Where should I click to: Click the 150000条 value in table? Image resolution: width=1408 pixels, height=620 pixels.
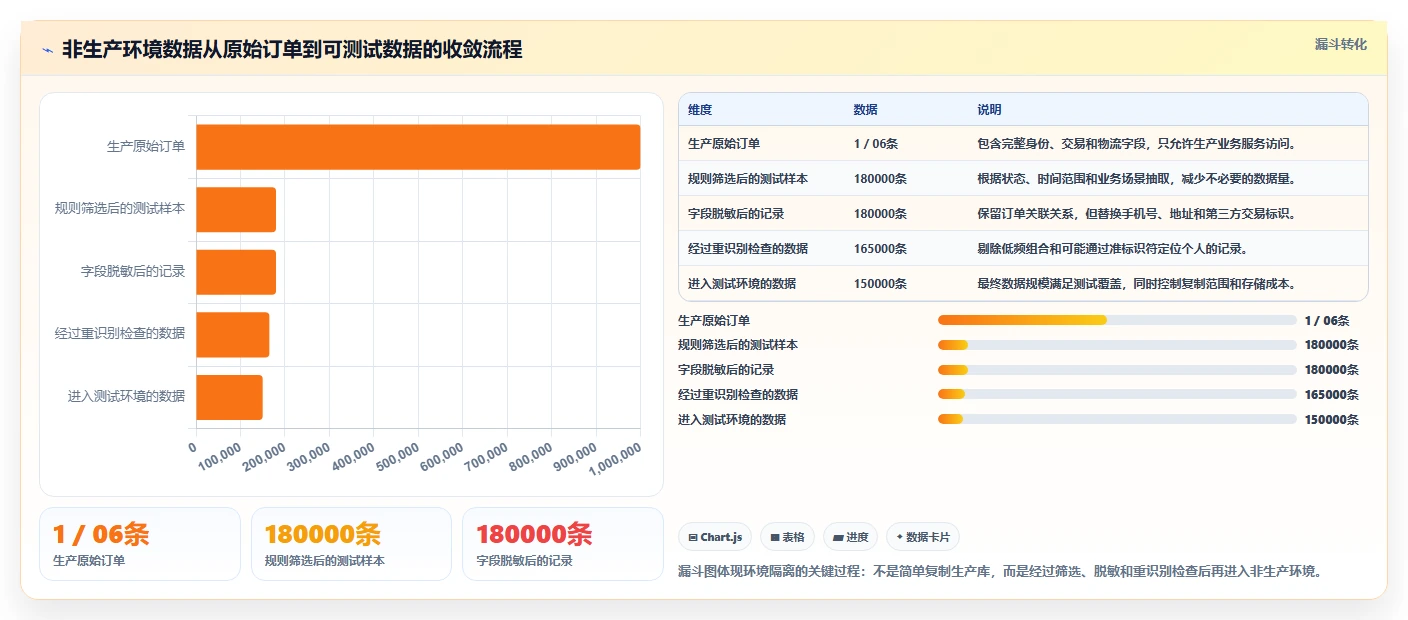[880, 283]
